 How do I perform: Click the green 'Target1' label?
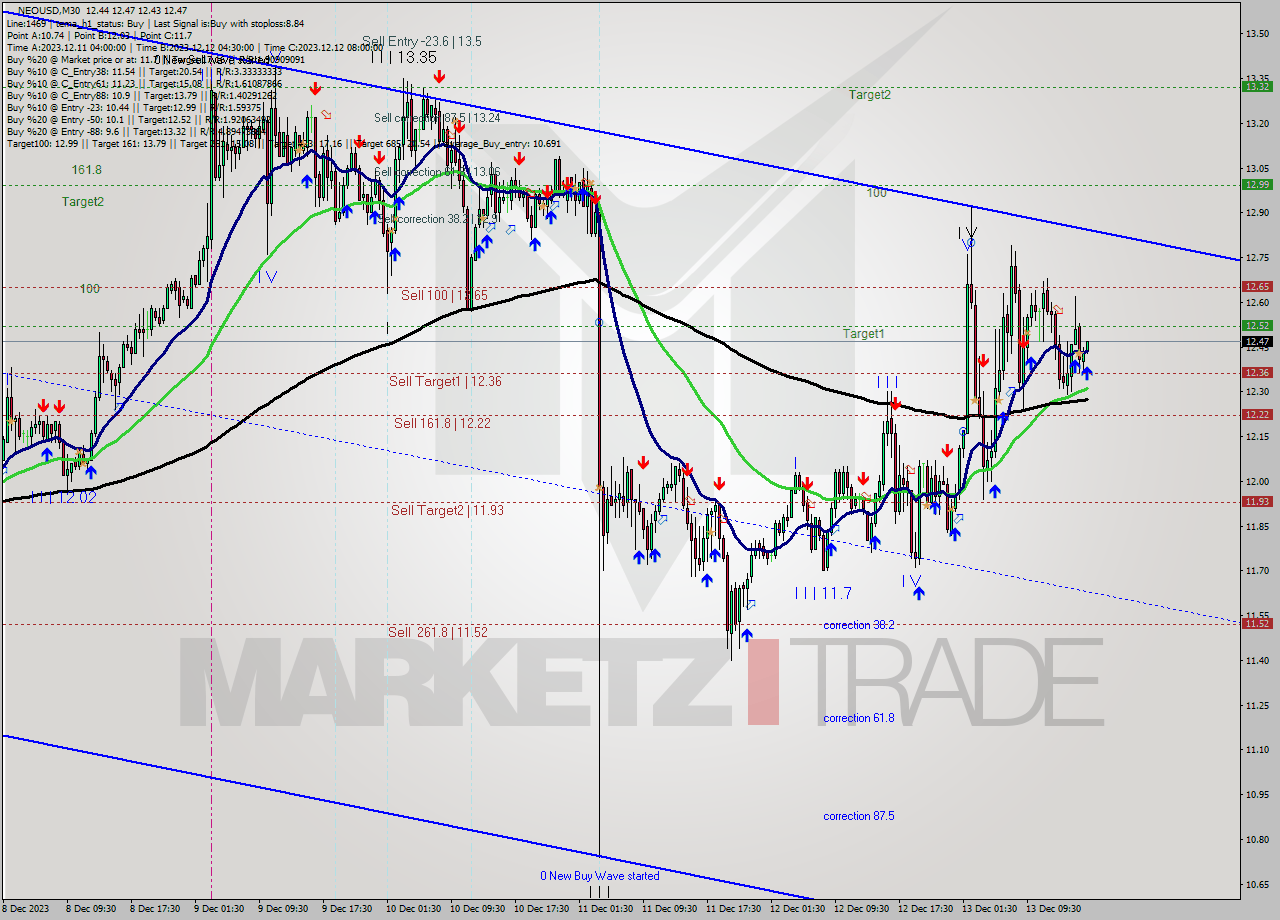point(863,333)
